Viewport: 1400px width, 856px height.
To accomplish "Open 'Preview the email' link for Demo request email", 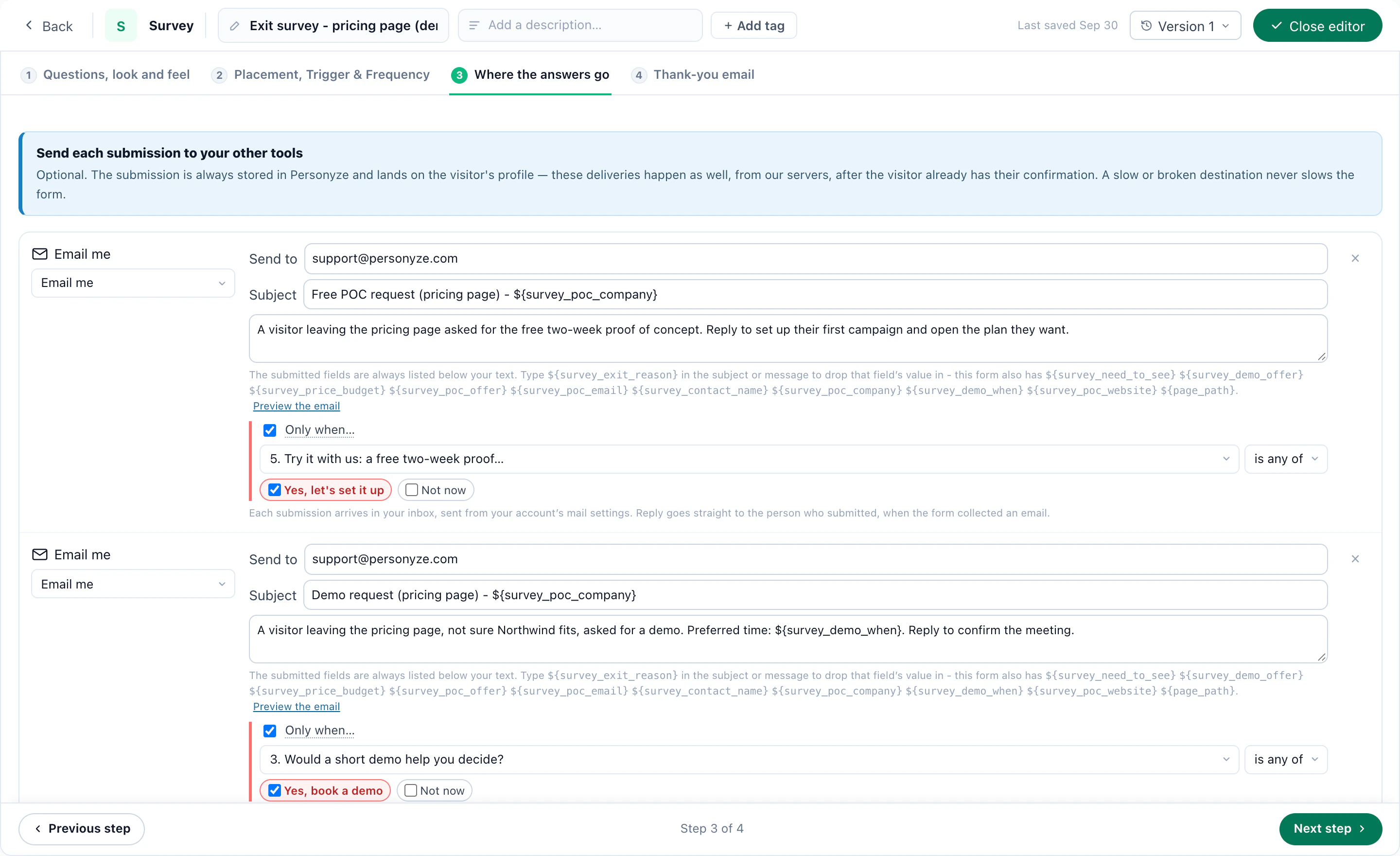I will point(297,707).
